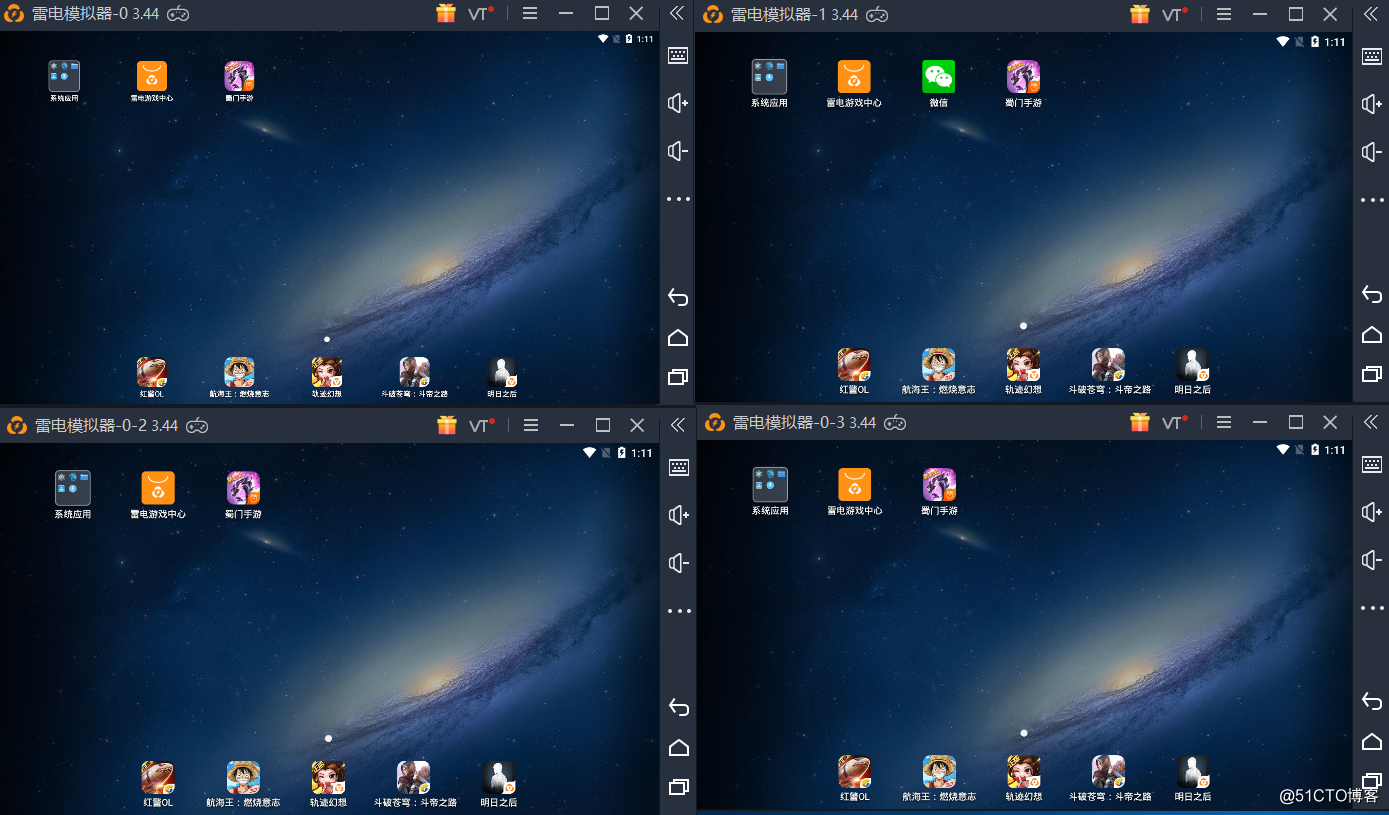The image size is (1389, 815).
Task: Open hamburger menu of 雷电模拟器-0
Action: tap(530, 13)
